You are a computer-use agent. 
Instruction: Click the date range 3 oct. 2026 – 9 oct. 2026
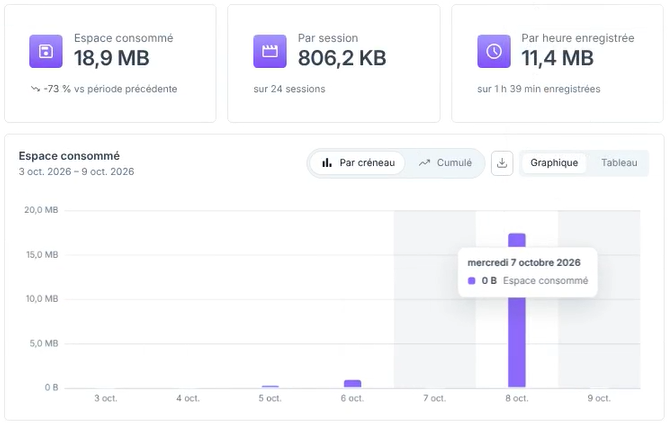(x=76, y=172)
